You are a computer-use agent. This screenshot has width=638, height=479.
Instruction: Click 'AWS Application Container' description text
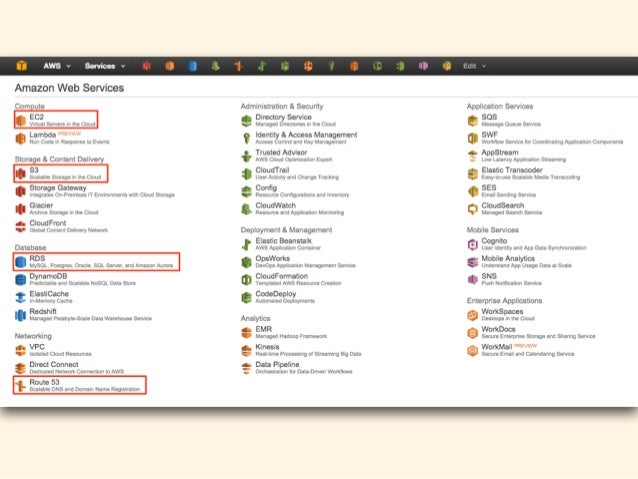pyautogui.click(x=288, y=247)
